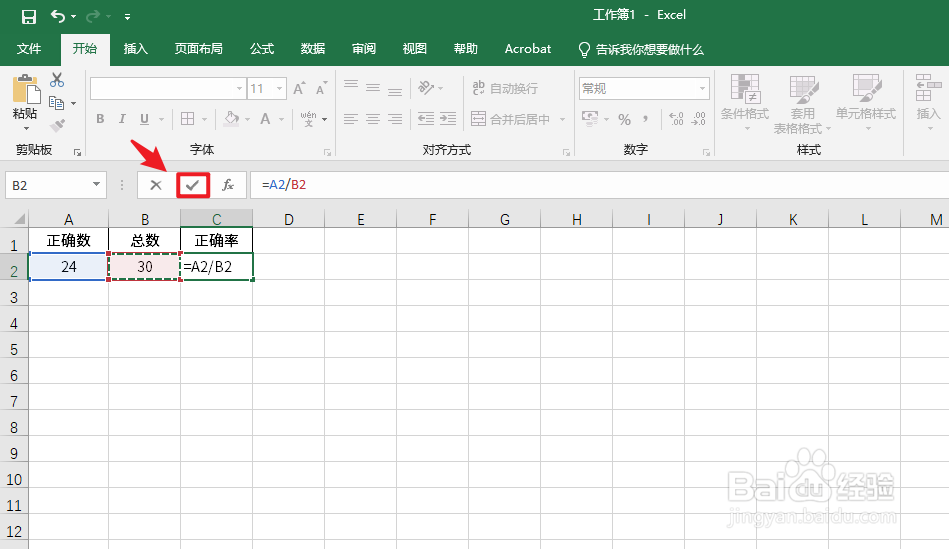Expand the Name Box dropdown arrow
The width and height of the screenshot is (949, 549).
96,185
